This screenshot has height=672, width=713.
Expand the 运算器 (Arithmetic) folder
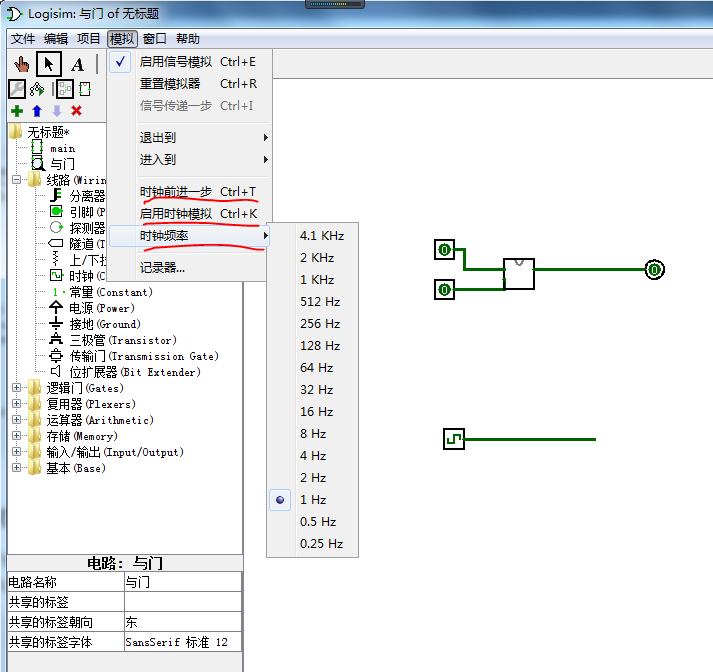point(16,420)
